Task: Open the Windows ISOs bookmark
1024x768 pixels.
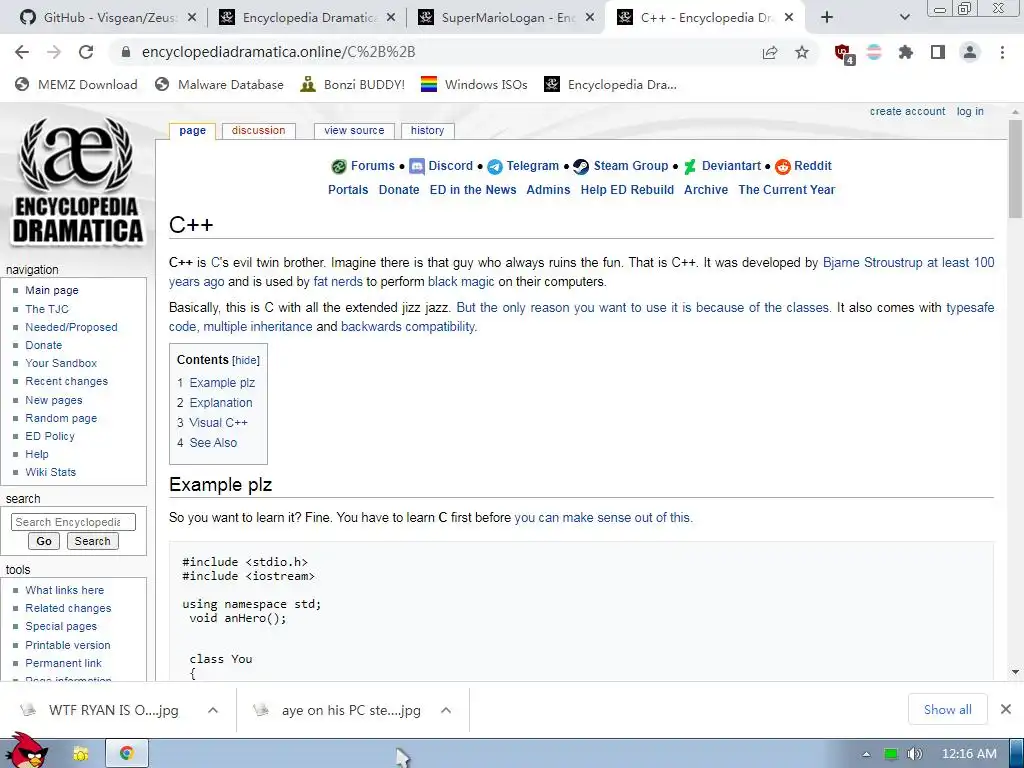Action: tap(474, 84)
